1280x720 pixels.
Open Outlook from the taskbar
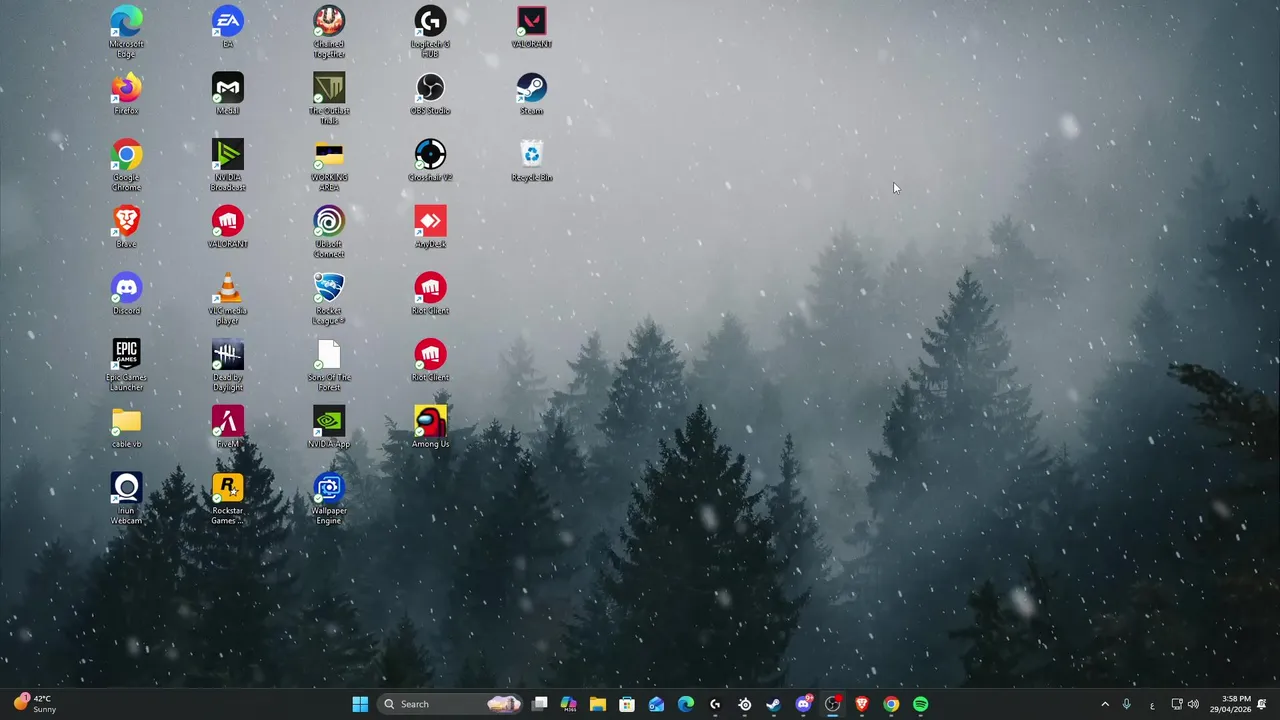point(656,704)
